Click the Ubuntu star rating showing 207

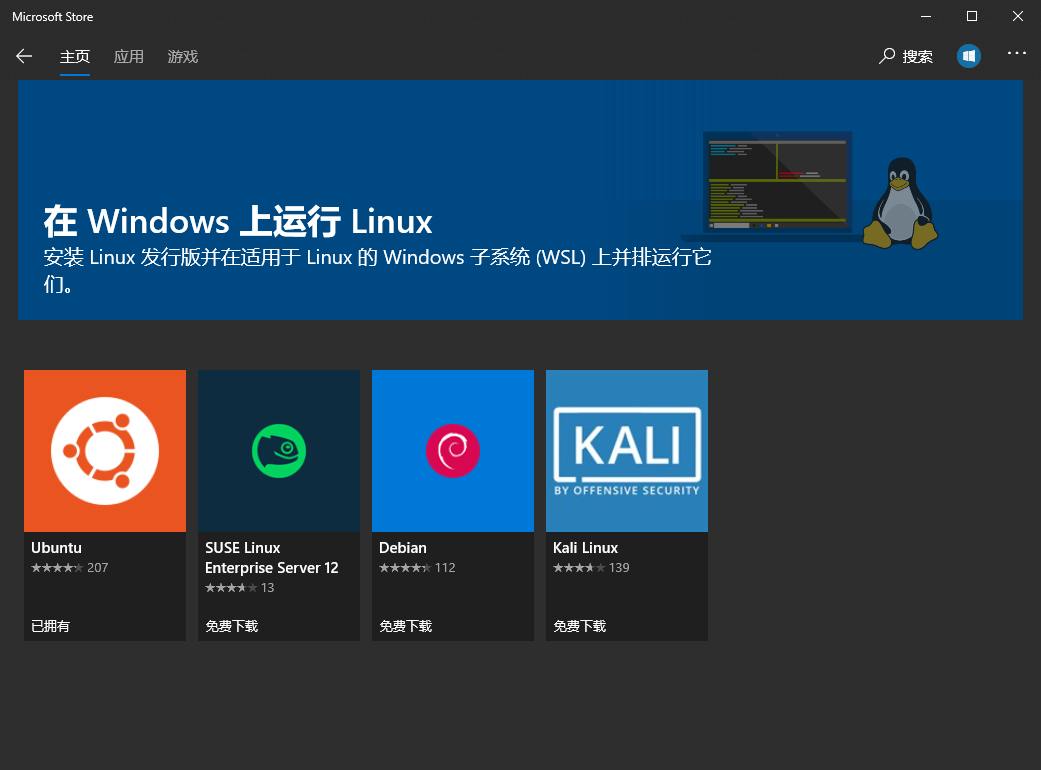coord(69,567)
